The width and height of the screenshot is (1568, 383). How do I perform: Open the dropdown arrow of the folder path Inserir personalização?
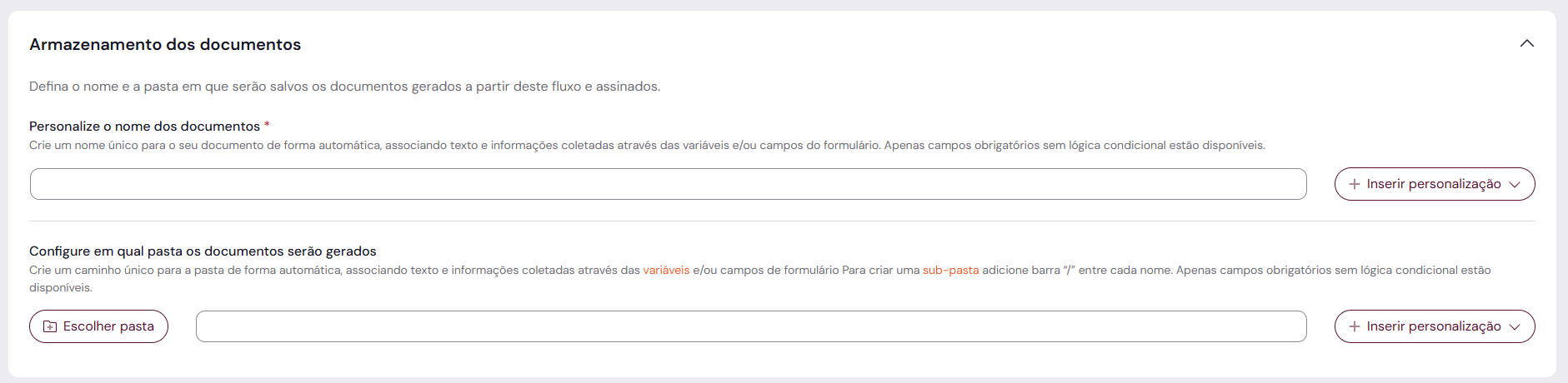click(x=1515, y=326)
